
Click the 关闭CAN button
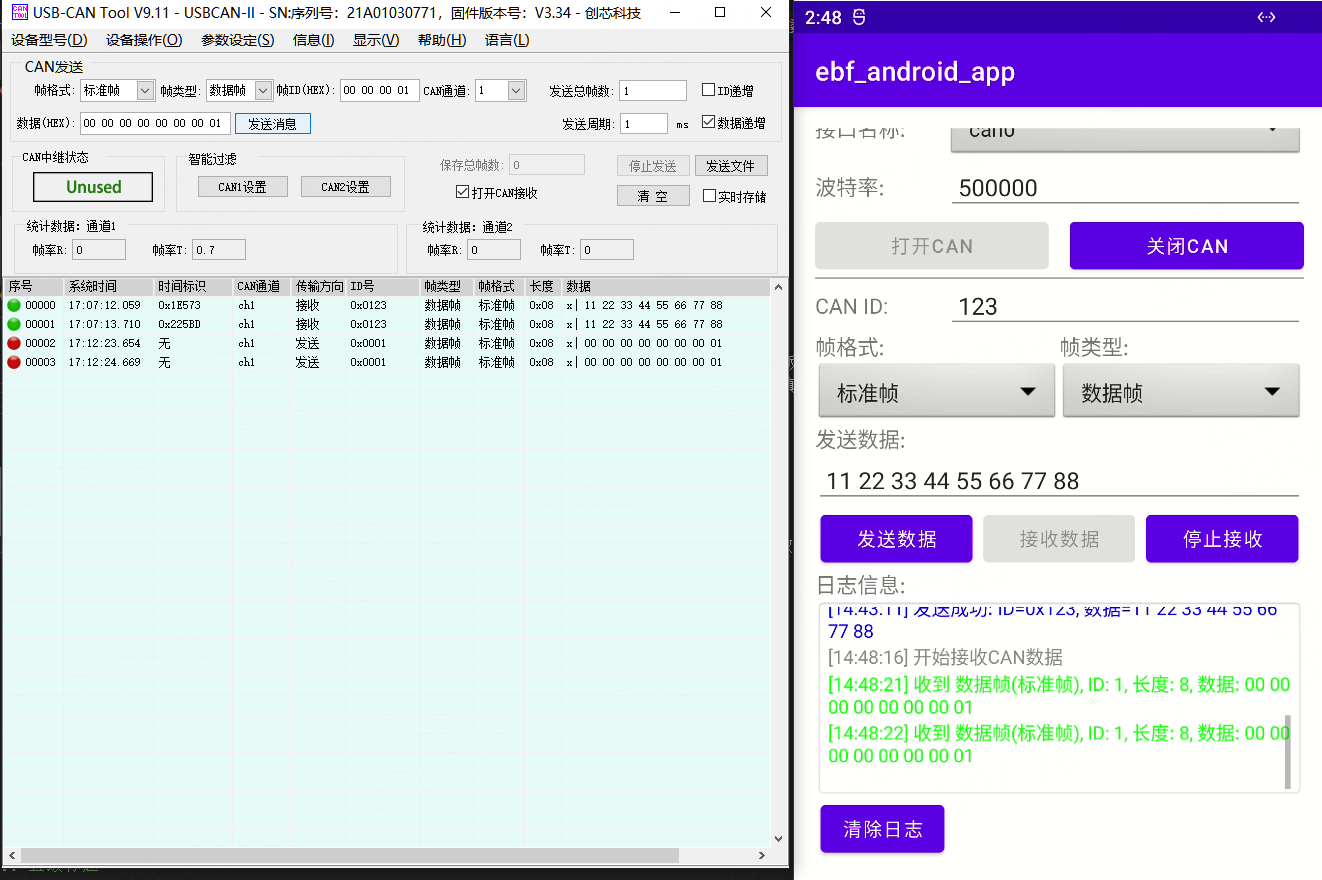[1187, 246]
